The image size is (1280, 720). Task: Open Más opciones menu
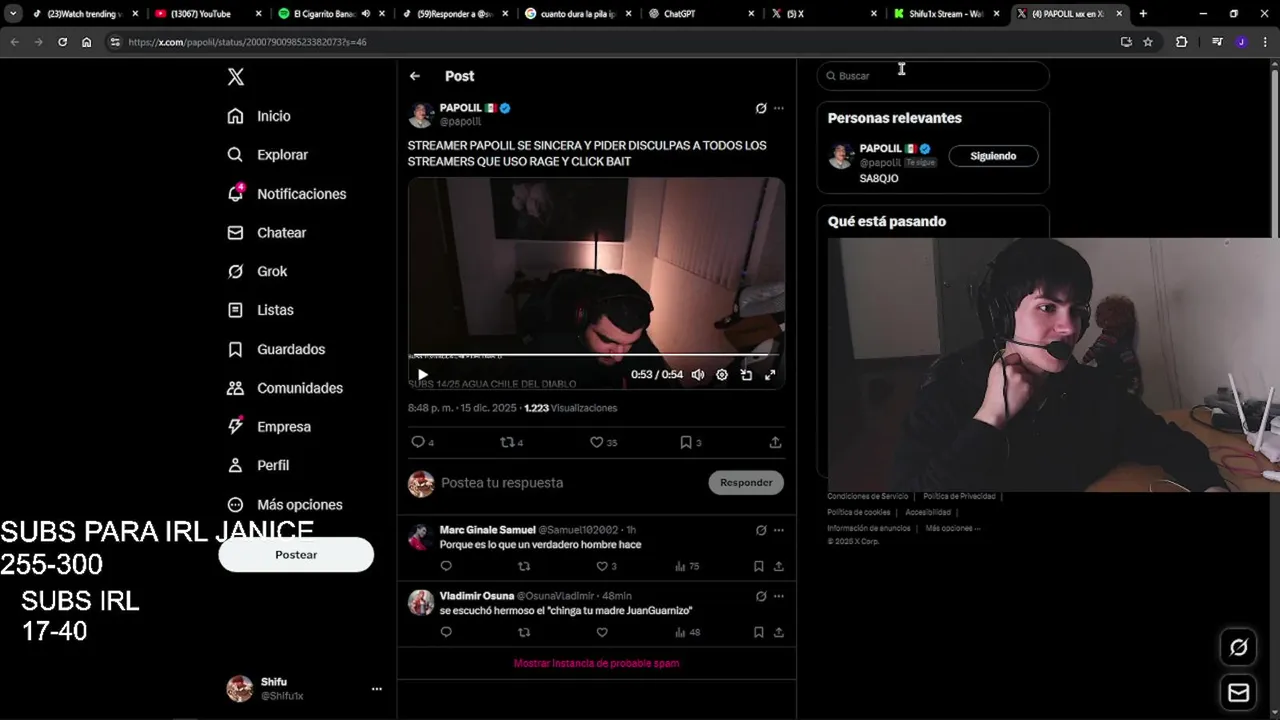pyautogui.click(x=285, y=505)
